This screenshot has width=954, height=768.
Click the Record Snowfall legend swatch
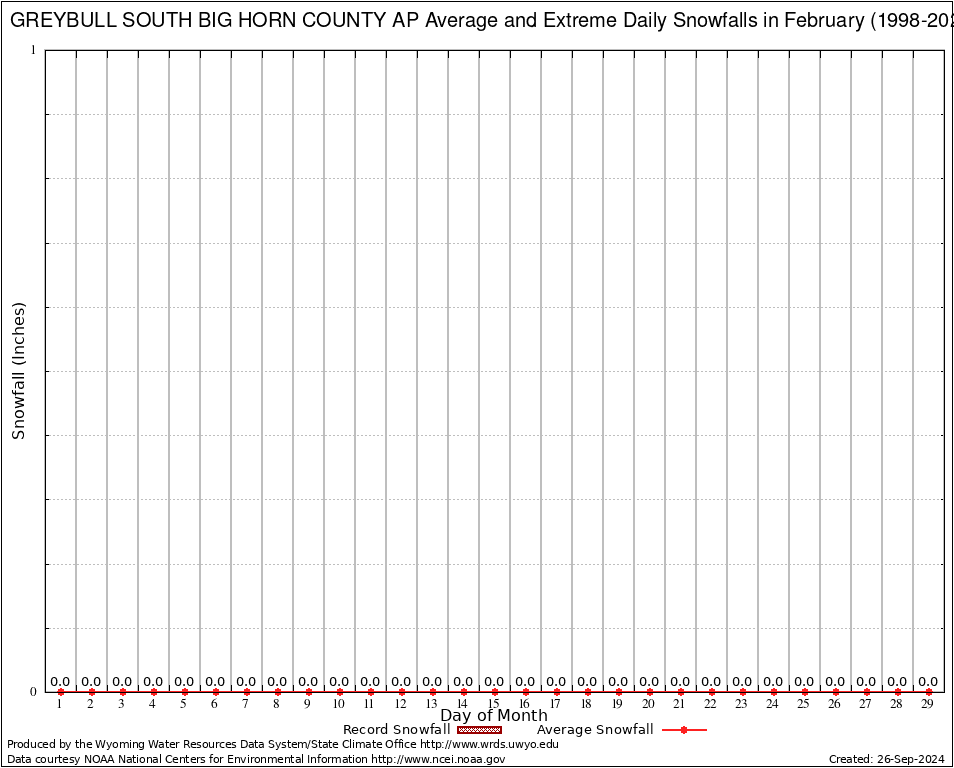pos(479,730)
